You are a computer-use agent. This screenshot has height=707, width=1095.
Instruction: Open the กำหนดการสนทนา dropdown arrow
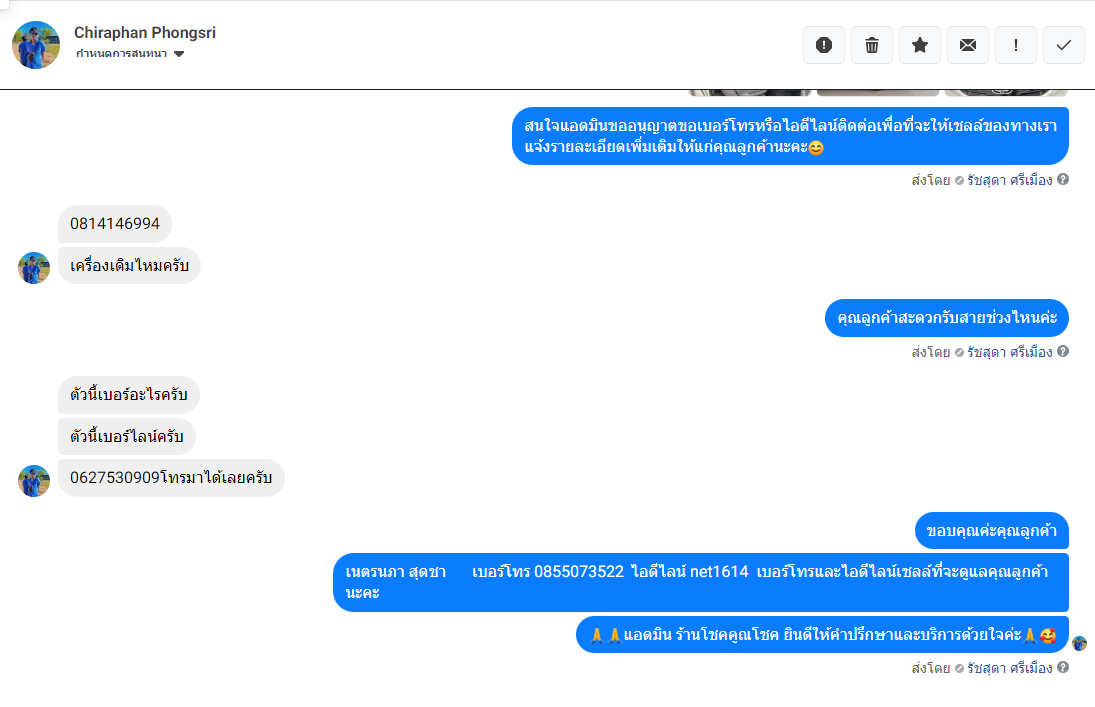pos(179,54)
